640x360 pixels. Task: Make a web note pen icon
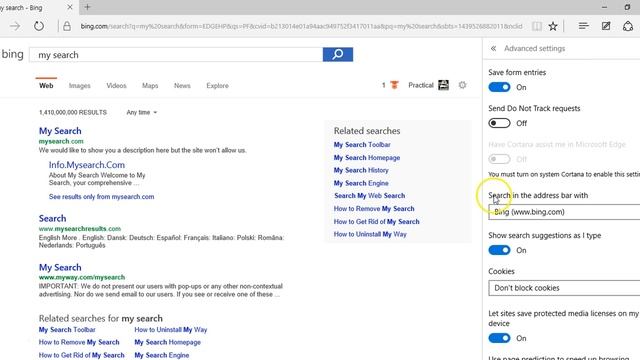coord(606,26)
